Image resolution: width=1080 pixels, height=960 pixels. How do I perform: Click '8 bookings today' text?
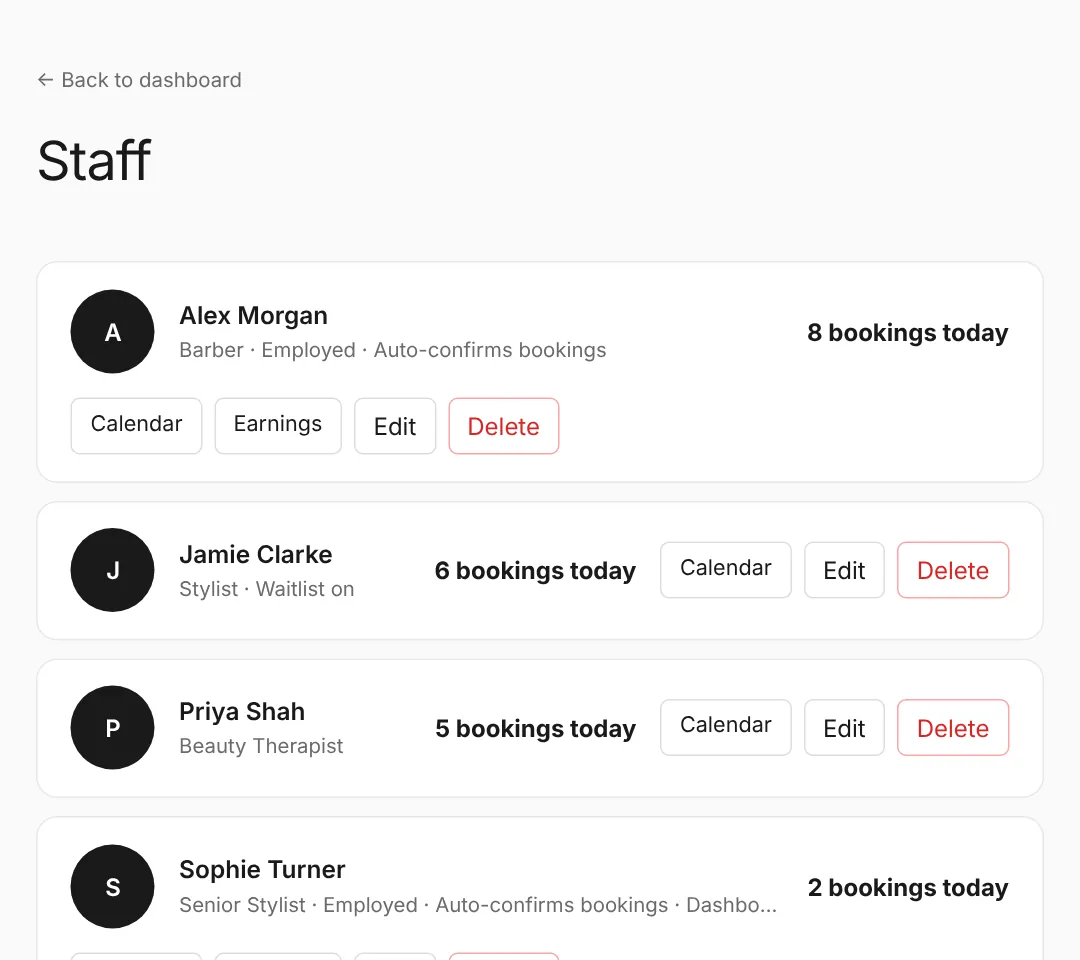[x=908, y=333]
